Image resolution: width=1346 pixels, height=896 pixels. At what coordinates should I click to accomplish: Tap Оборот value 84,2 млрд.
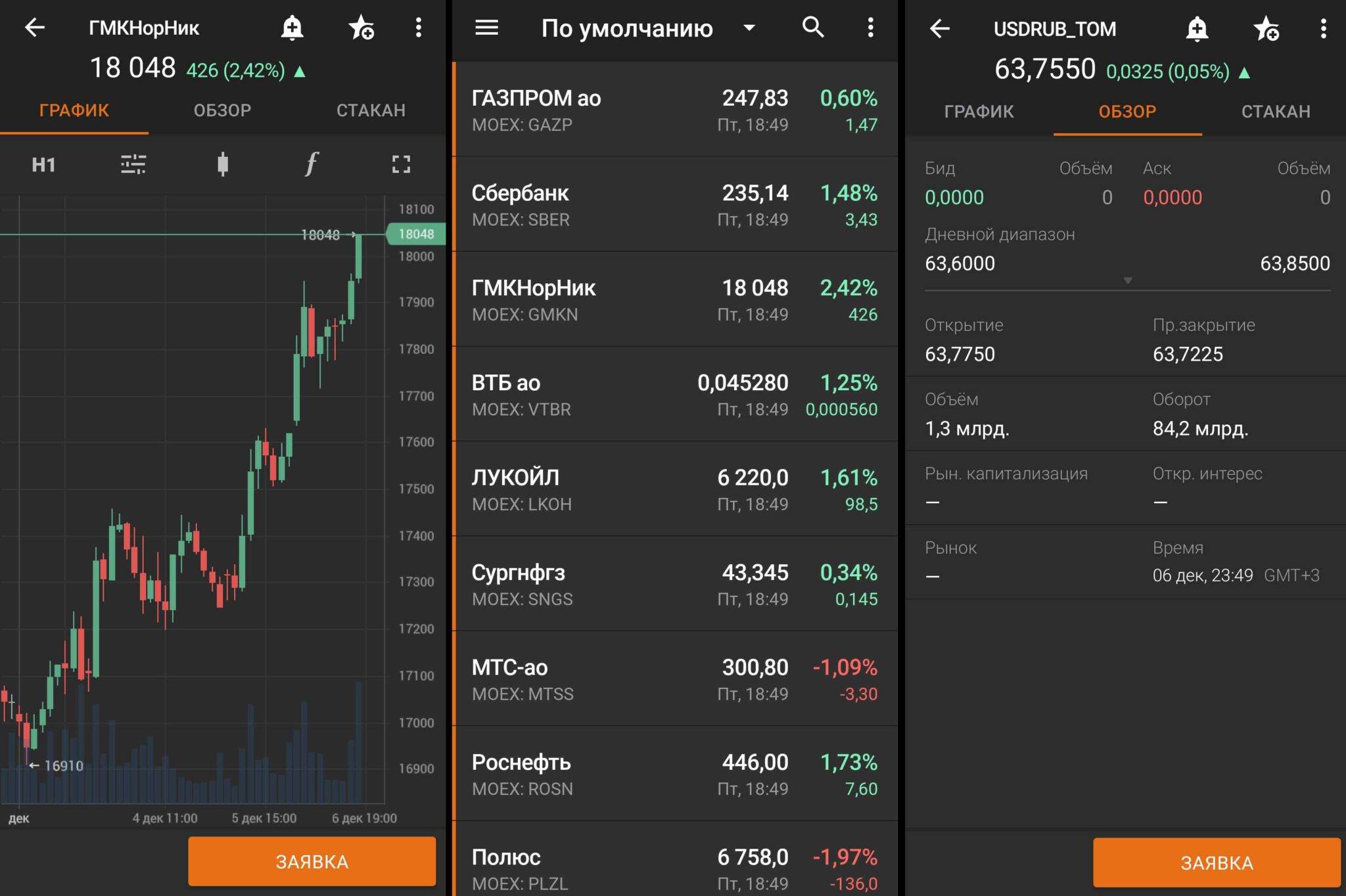pyautogui.click(x=1201, y=429)
